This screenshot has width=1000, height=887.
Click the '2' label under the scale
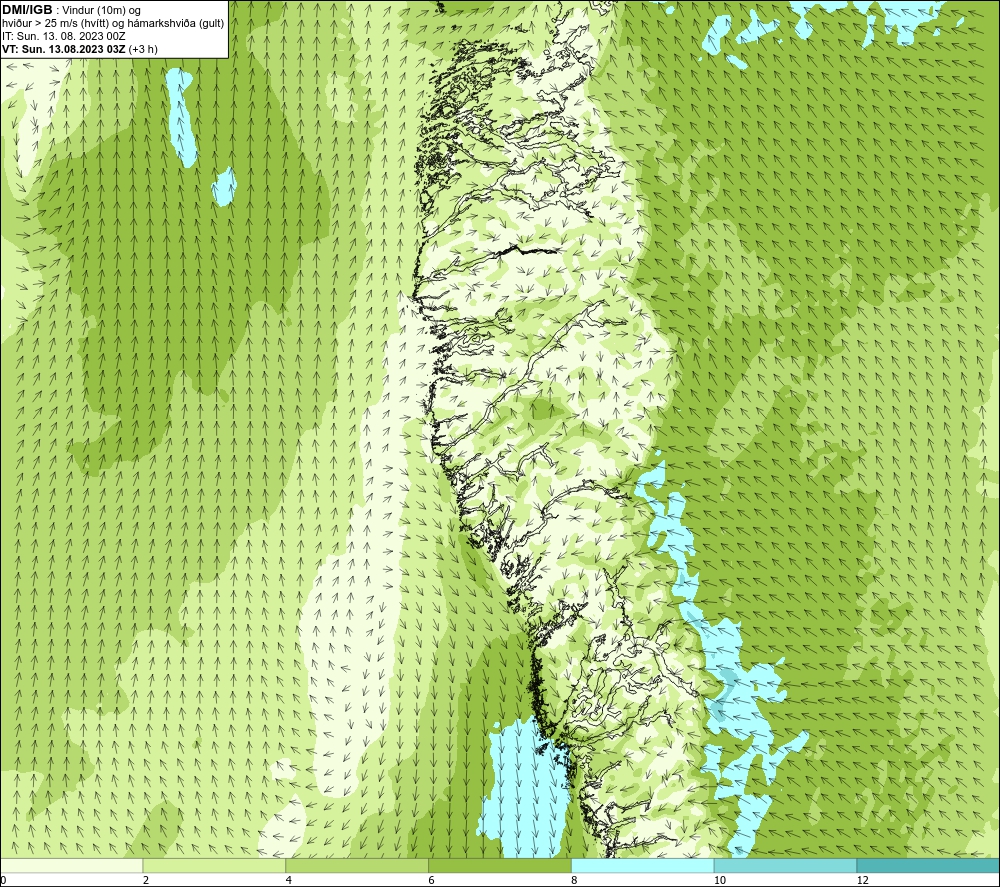tap(146, 880)
